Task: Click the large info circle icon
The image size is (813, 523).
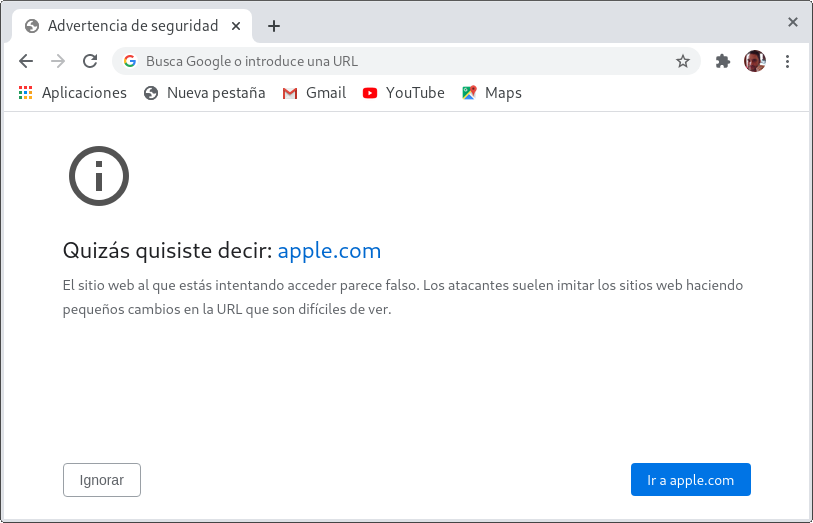Action: [99, 176]
